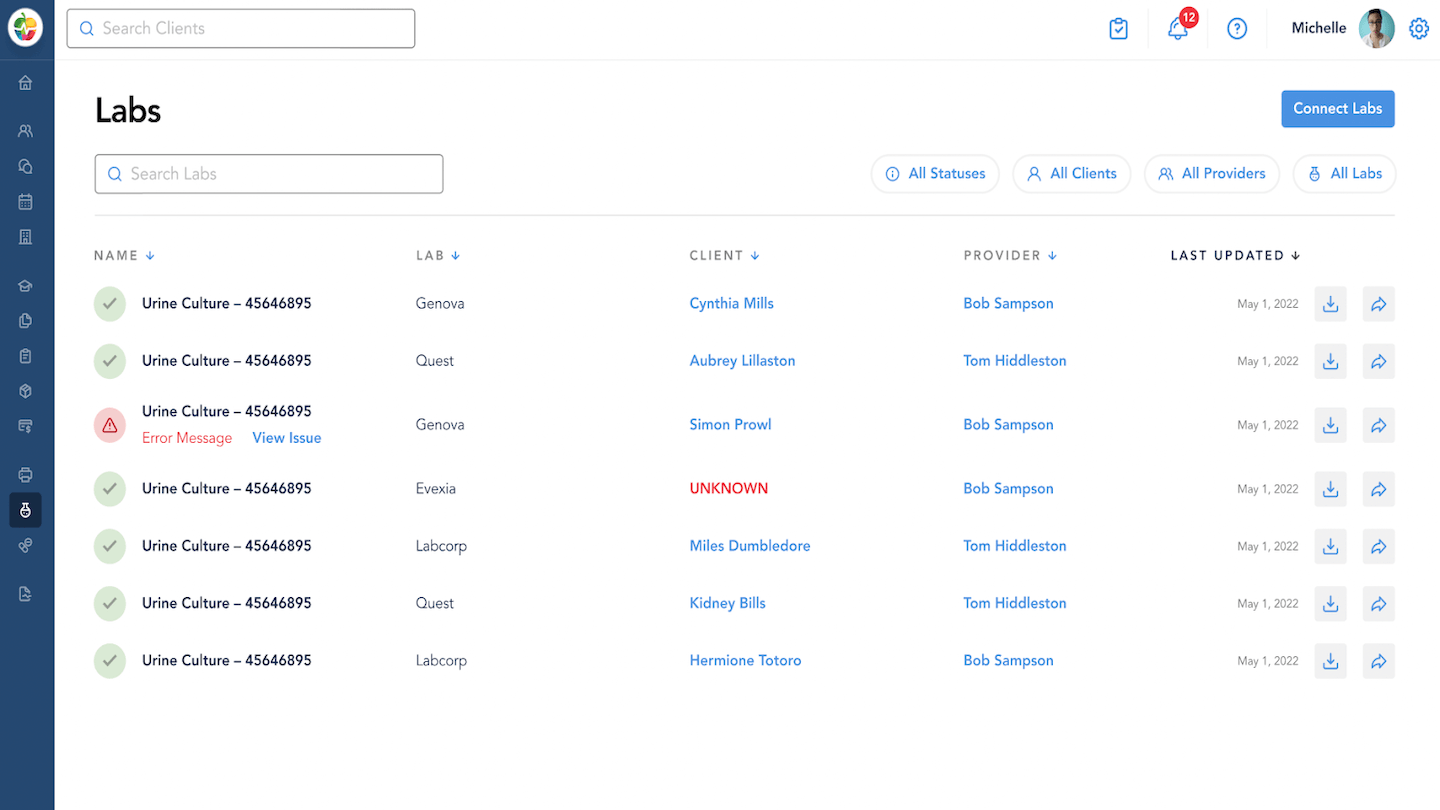
Task: Open the All Statuses filter
Action: click(x=935, y=174)
